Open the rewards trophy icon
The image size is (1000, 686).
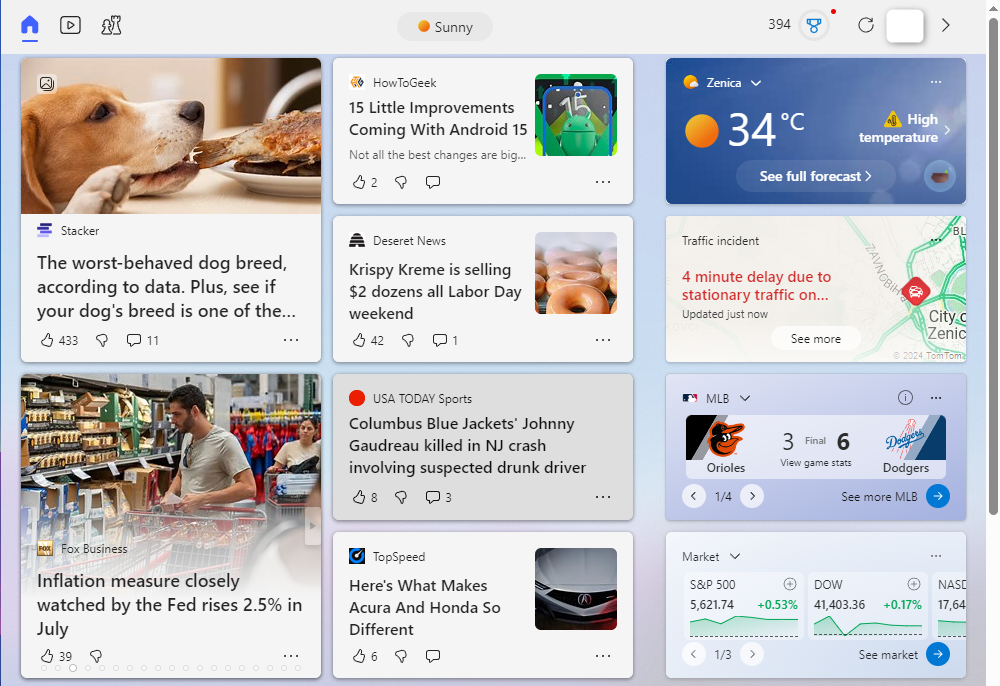813,26
